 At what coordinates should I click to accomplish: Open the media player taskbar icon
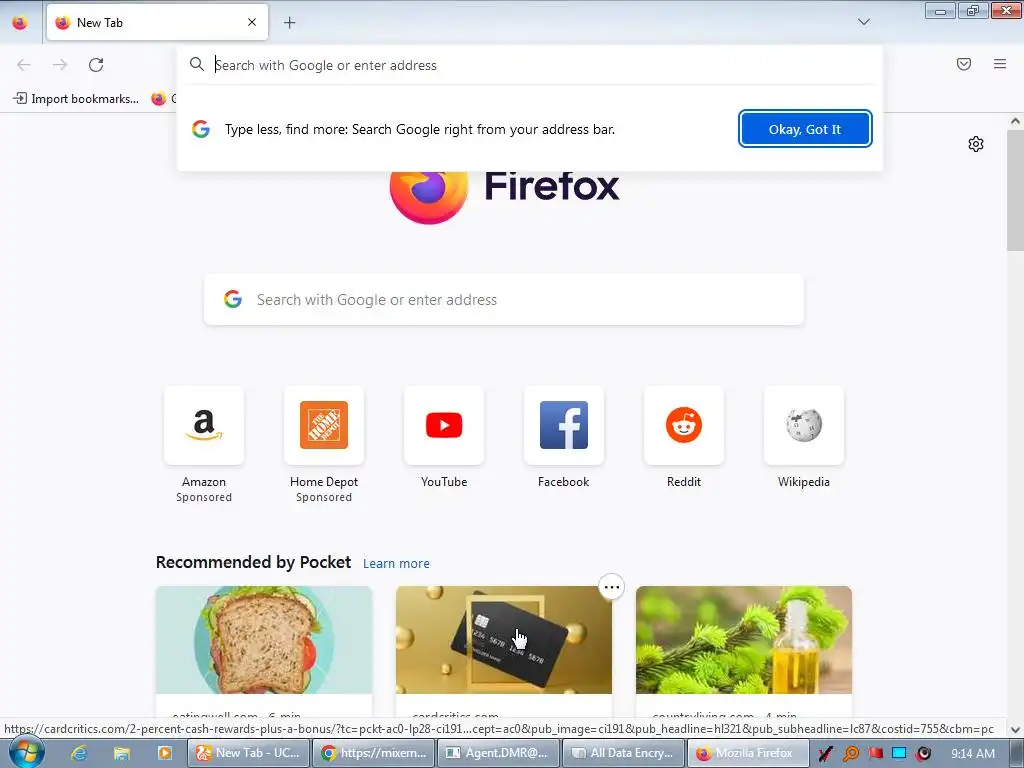tap(165, 753)
